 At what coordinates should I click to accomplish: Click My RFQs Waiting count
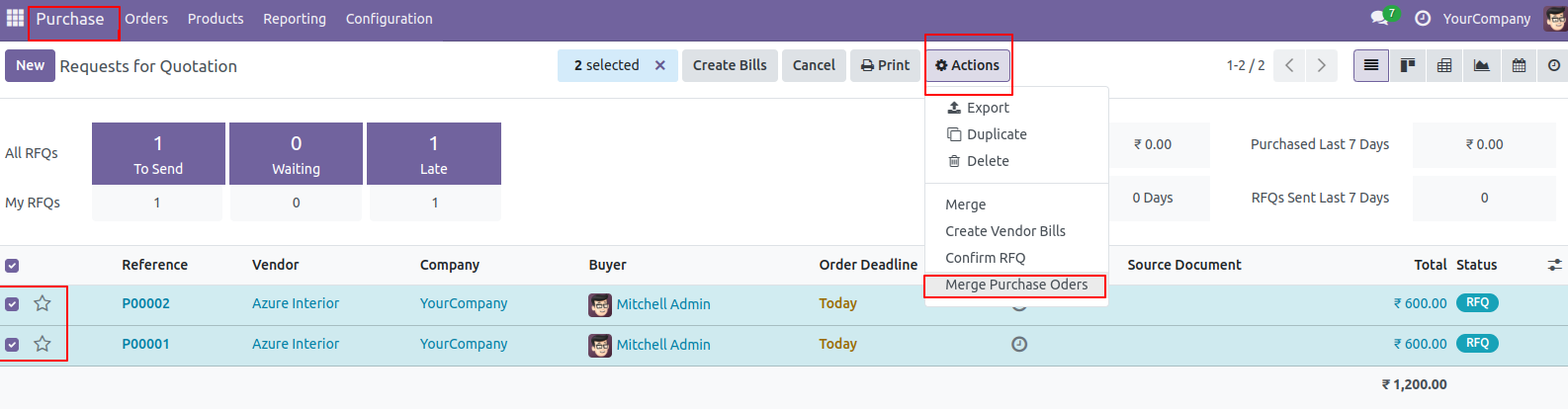[296, 203]
